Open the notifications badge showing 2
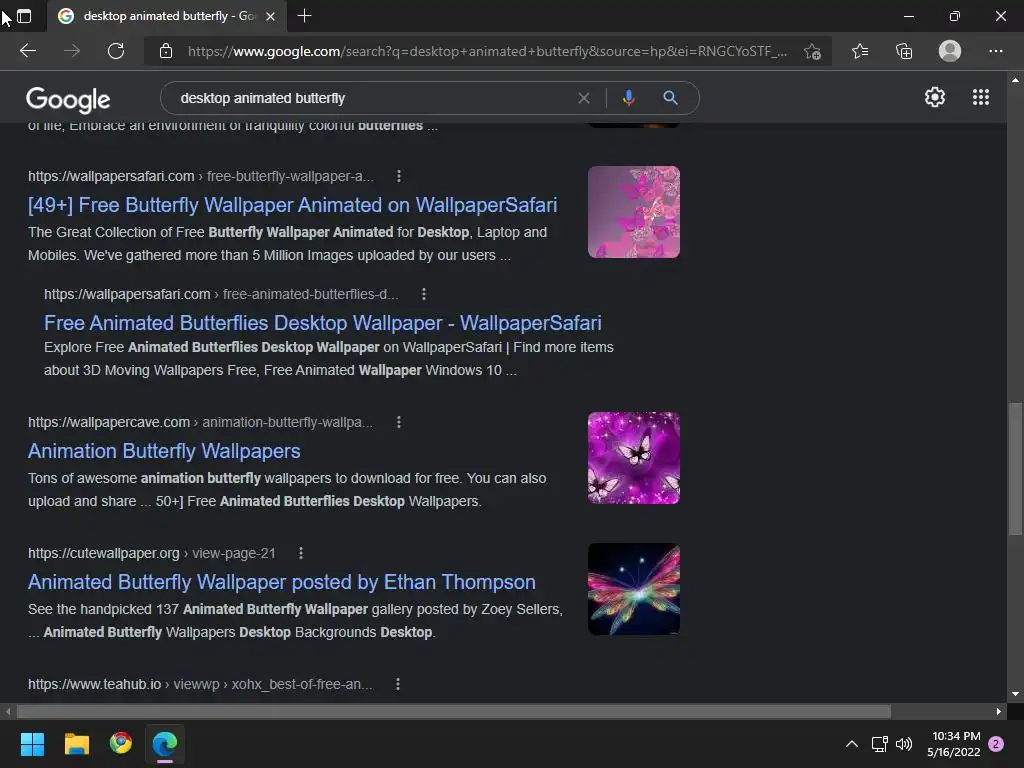 pos(996,744)
